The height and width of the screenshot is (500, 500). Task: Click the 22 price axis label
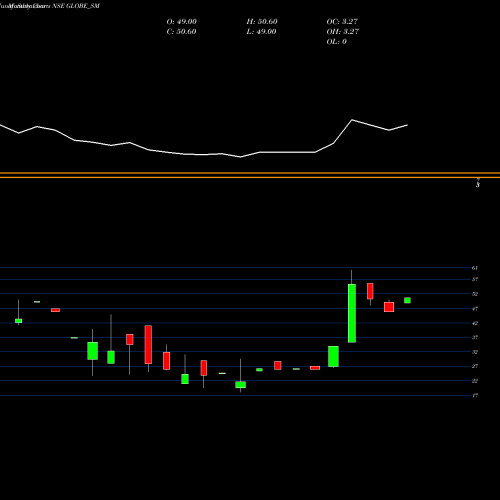(x=475, y=381)
